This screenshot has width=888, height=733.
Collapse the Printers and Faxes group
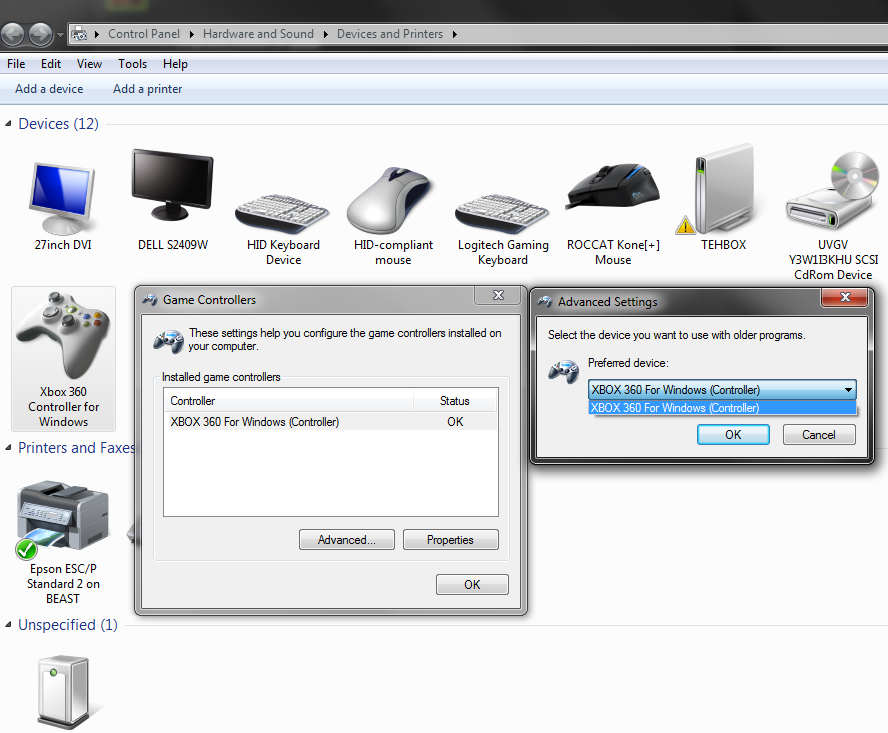8,448
